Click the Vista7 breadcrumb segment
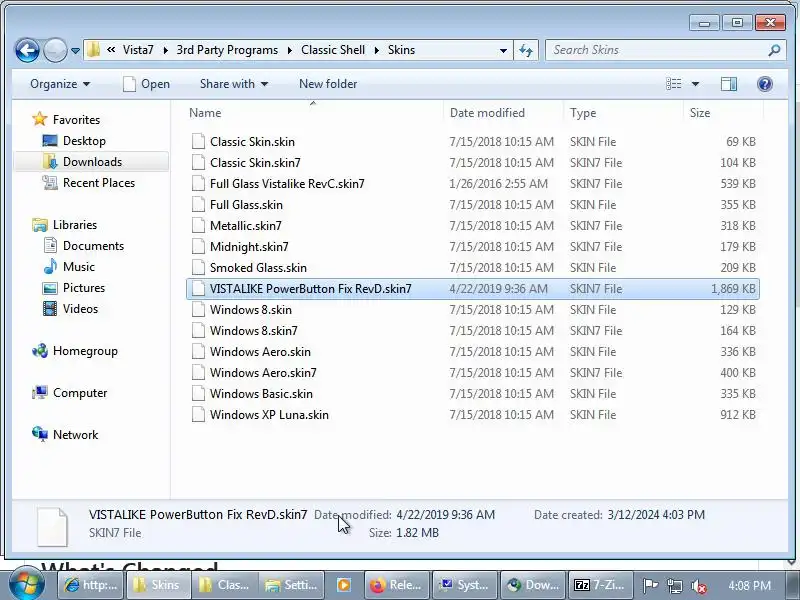 (x=138, y=50)
